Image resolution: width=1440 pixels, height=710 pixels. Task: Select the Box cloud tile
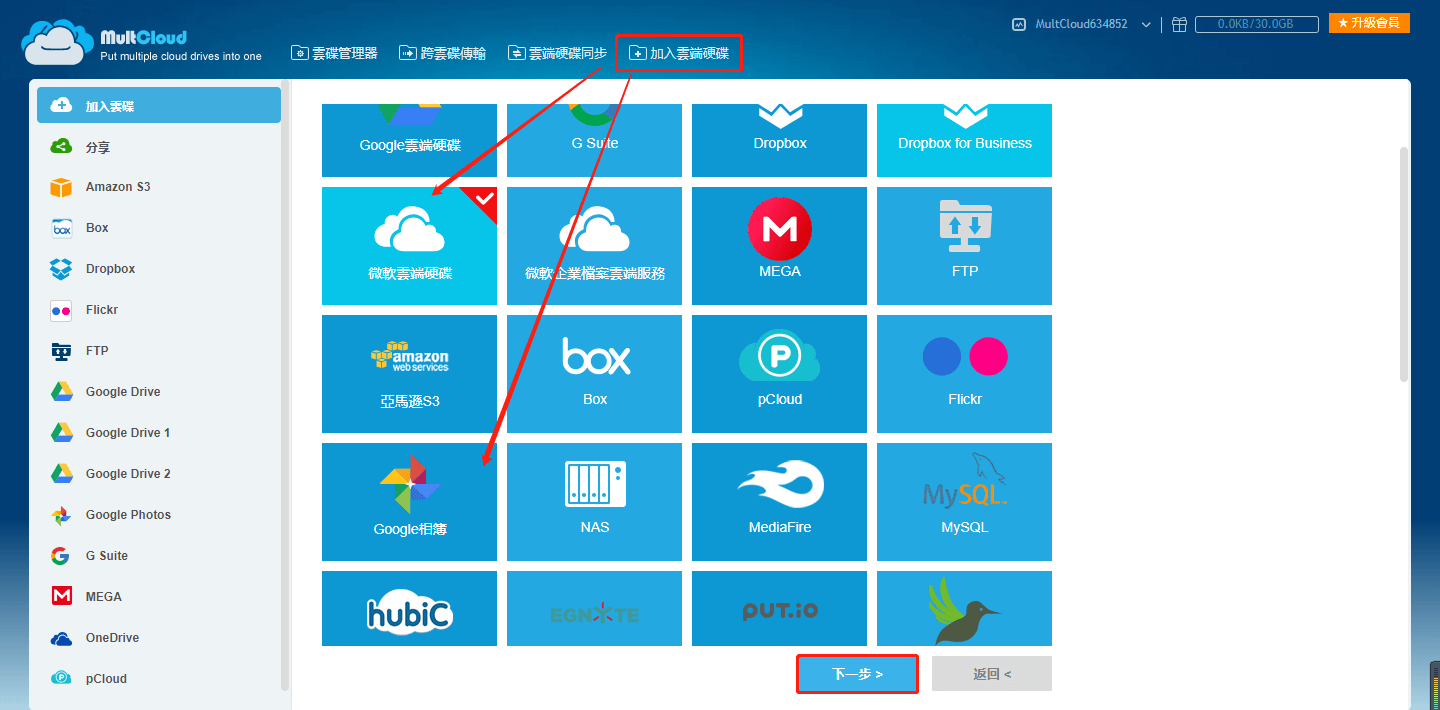tap(594, 374)
